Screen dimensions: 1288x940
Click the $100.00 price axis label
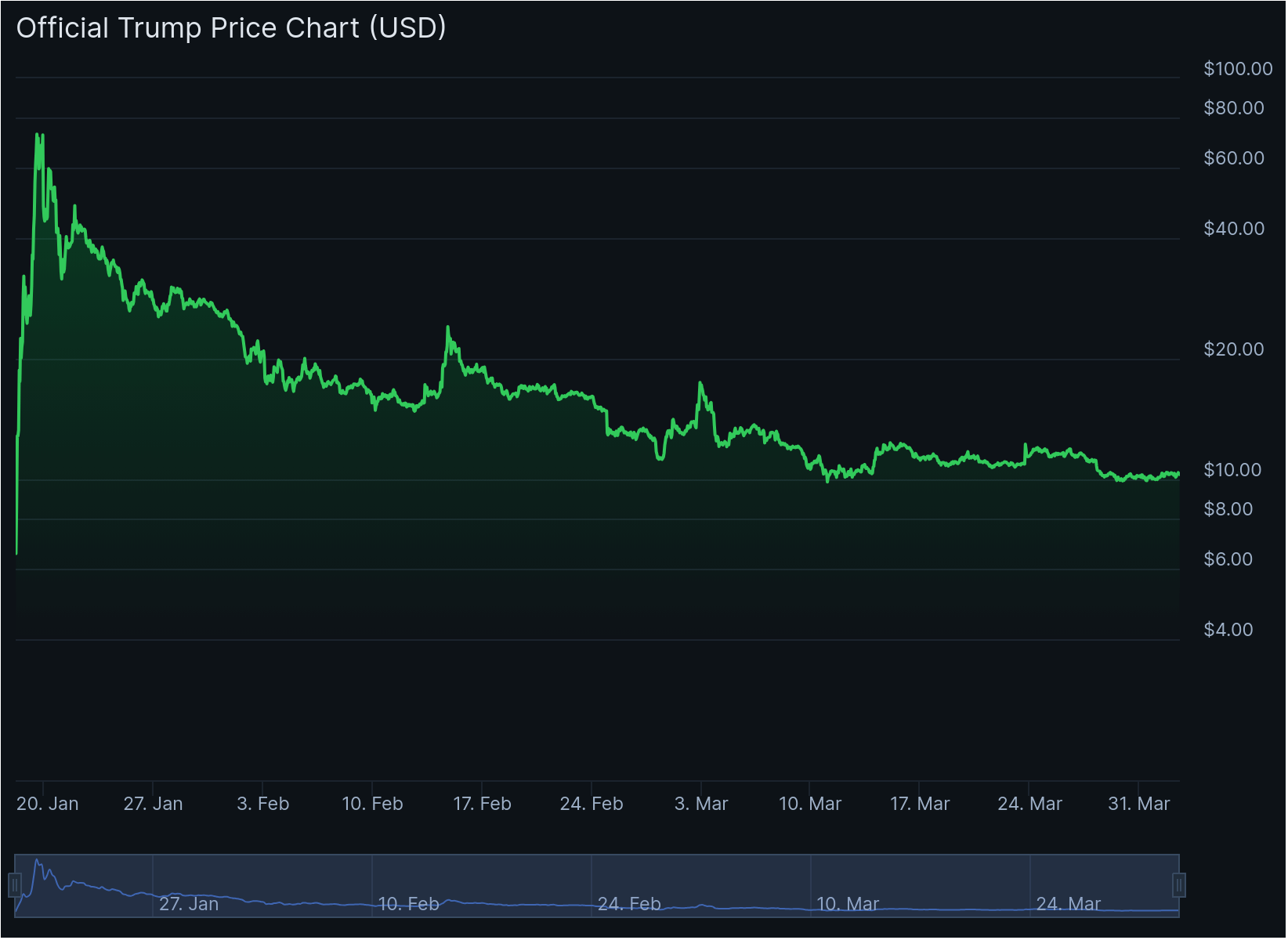[1238, 69]
